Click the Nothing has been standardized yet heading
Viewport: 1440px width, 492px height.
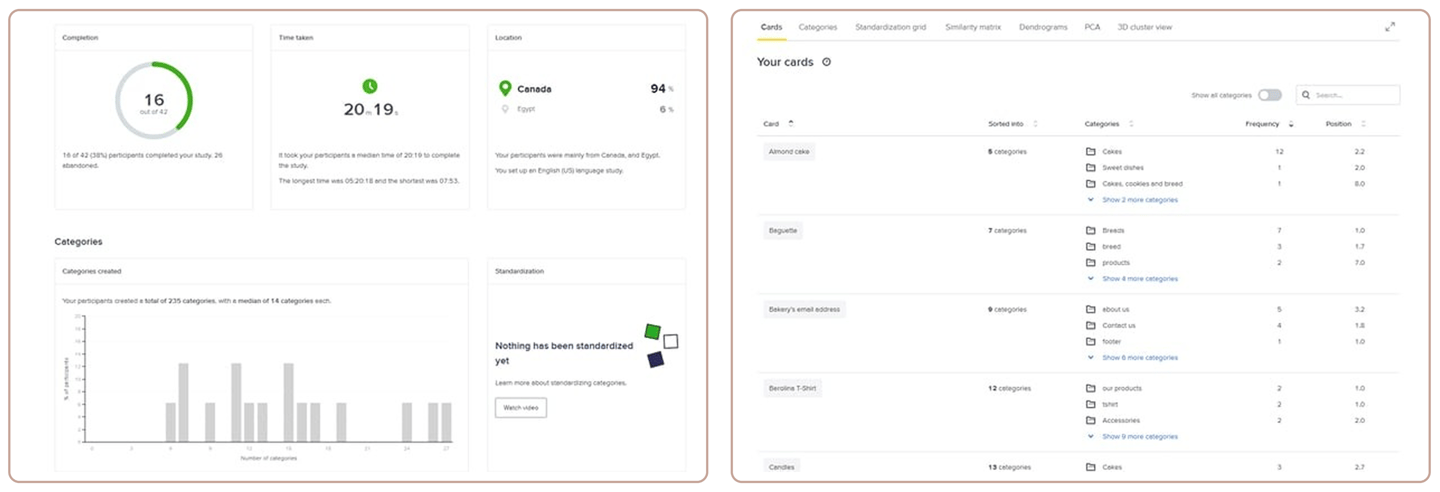tap(564, 353)
